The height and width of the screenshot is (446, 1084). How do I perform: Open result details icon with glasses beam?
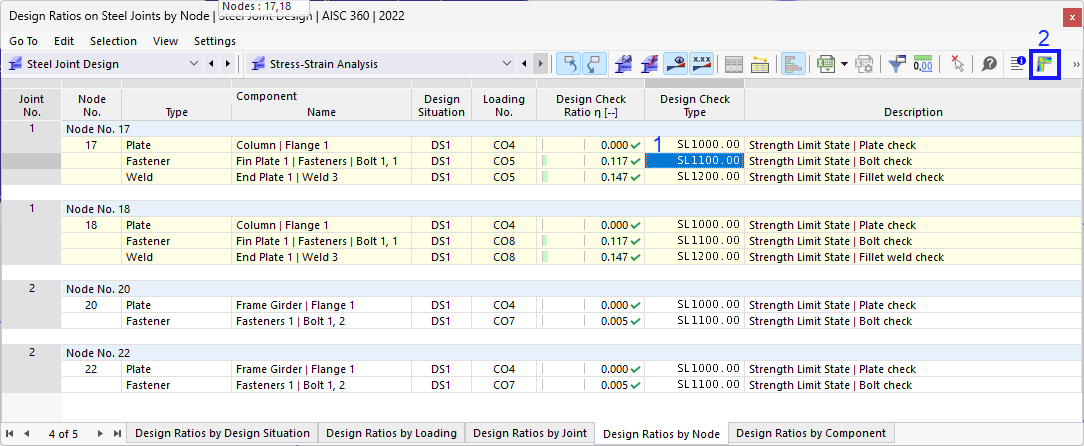tap(624, 64)
